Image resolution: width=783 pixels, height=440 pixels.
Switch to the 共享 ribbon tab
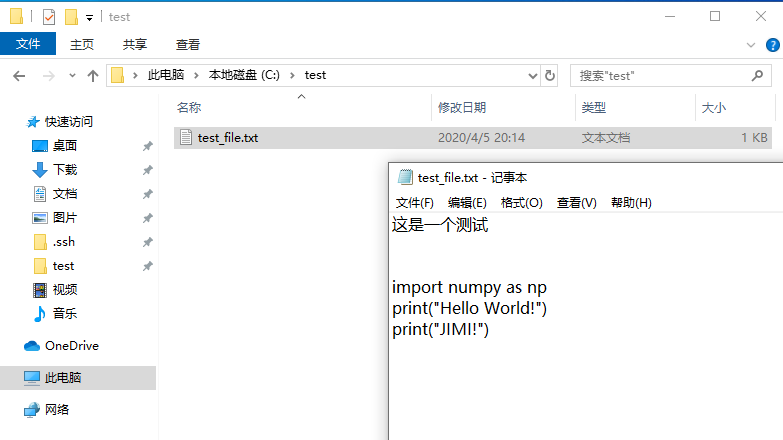click(135, 44)
